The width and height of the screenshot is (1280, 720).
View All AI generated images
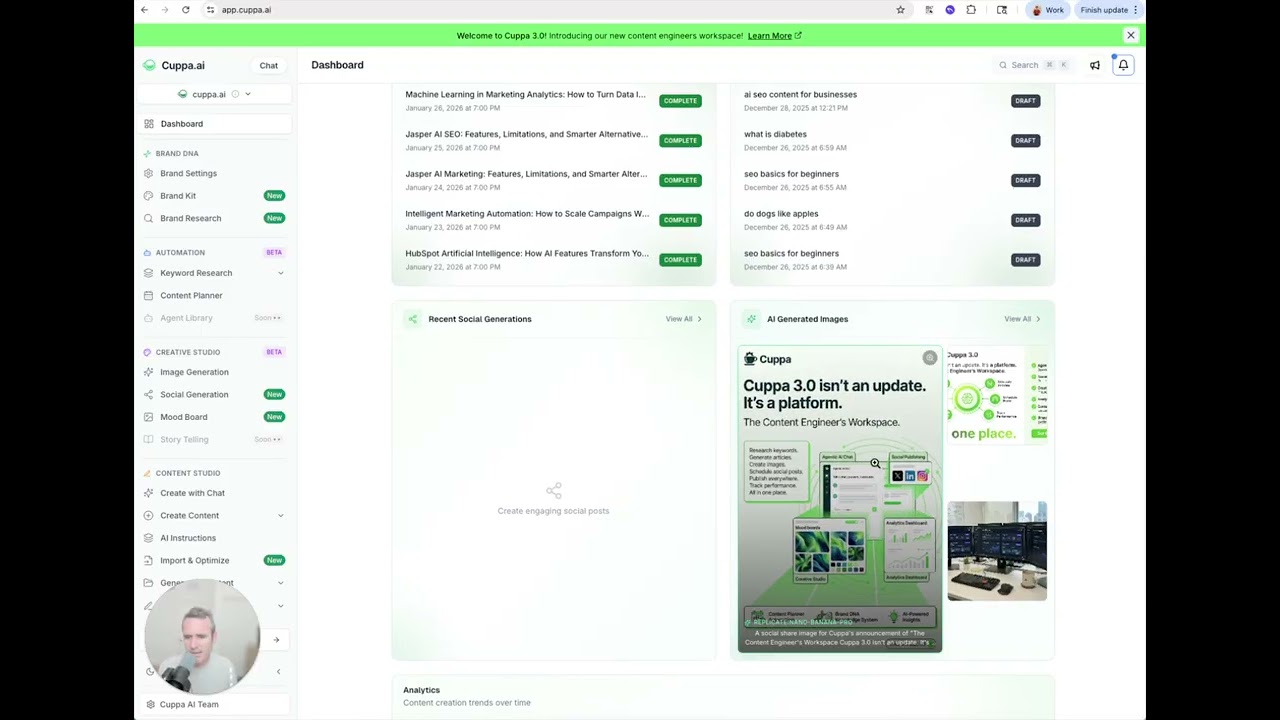(x=1022, y=319)
